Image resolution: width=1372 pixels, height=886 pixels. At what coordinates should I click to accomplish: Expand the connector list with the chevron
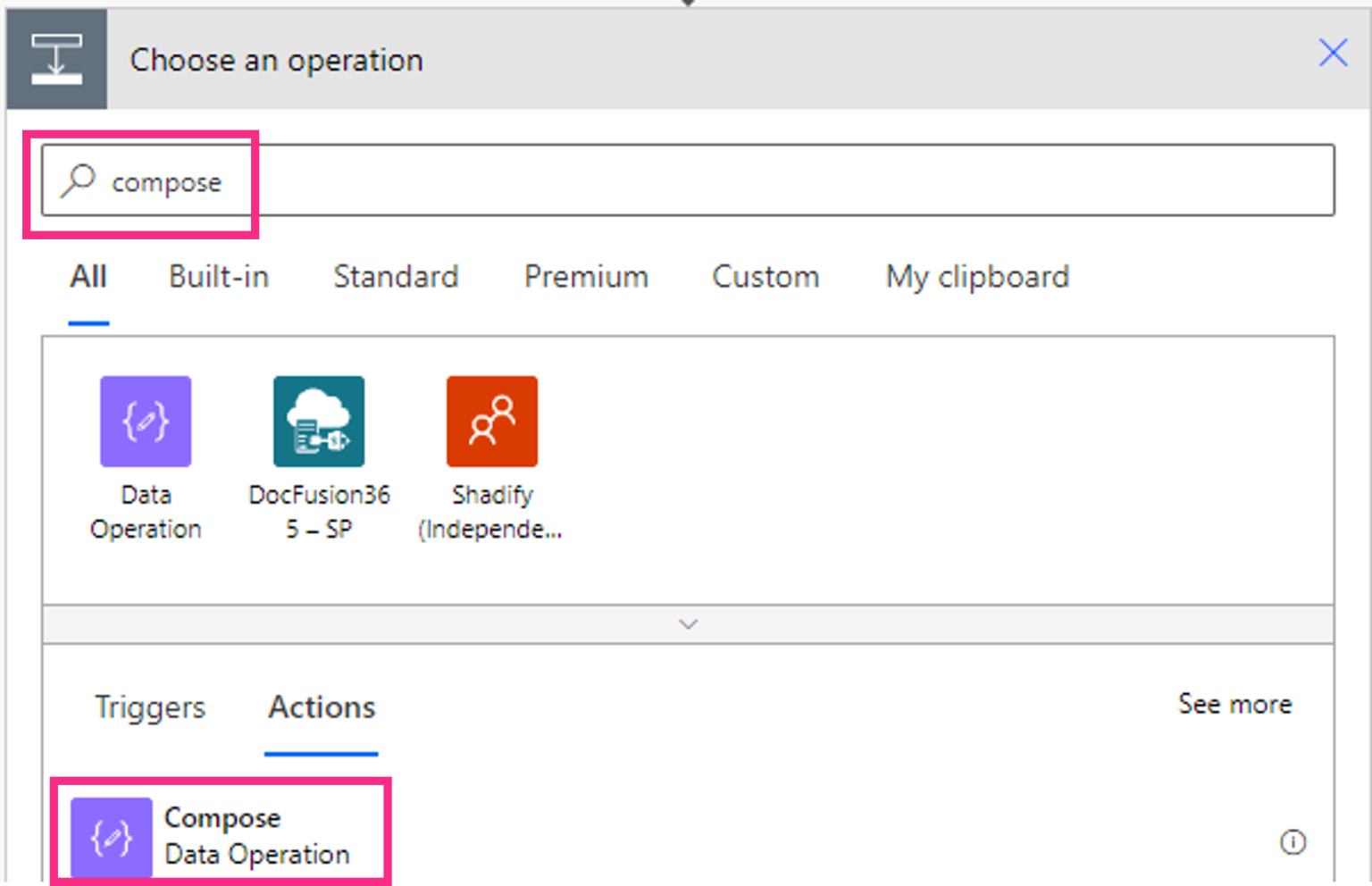coord(687,623)
